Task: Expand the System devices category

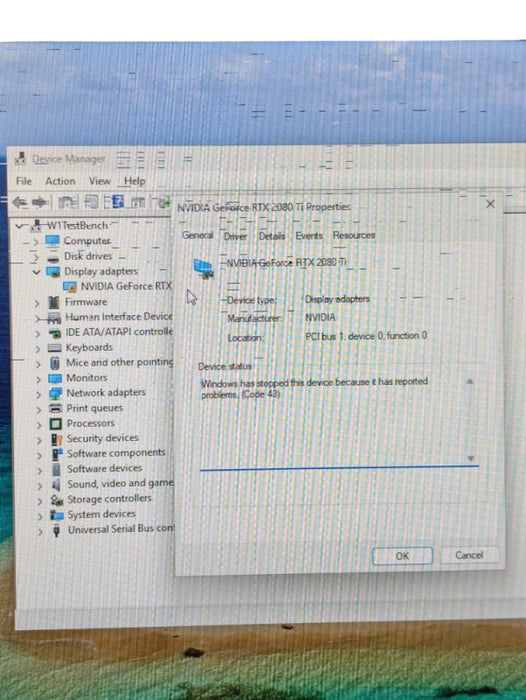Action: click(x=41, y=516)
